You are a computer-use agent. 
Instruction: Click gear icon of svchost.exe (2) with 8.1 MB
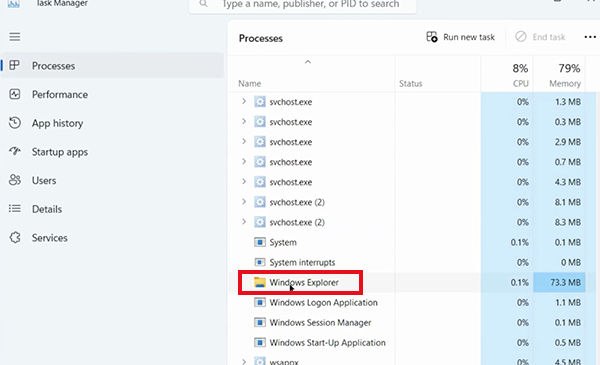click(x=260, y=202)
